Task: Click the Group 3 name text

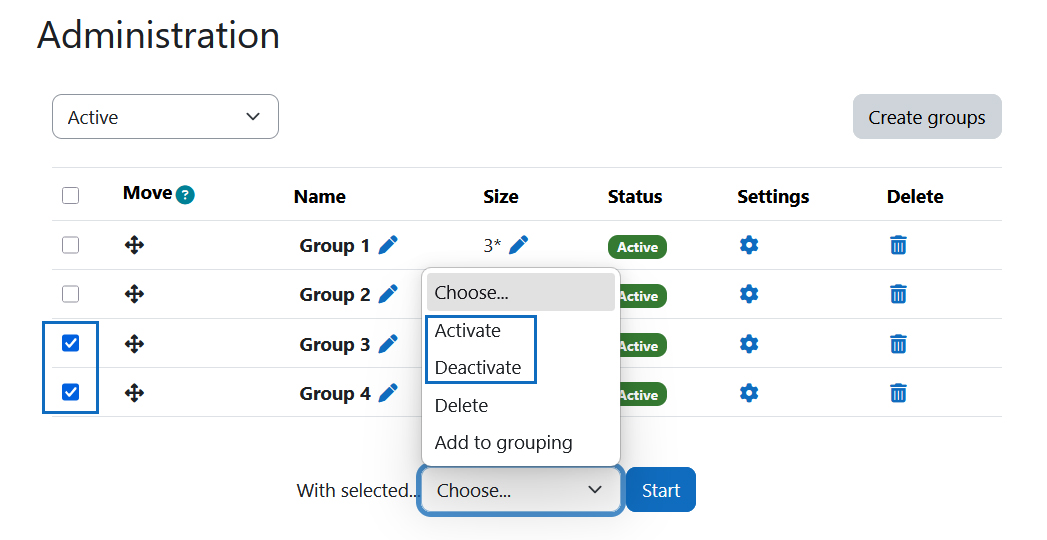Action: (x=335, y=344)
